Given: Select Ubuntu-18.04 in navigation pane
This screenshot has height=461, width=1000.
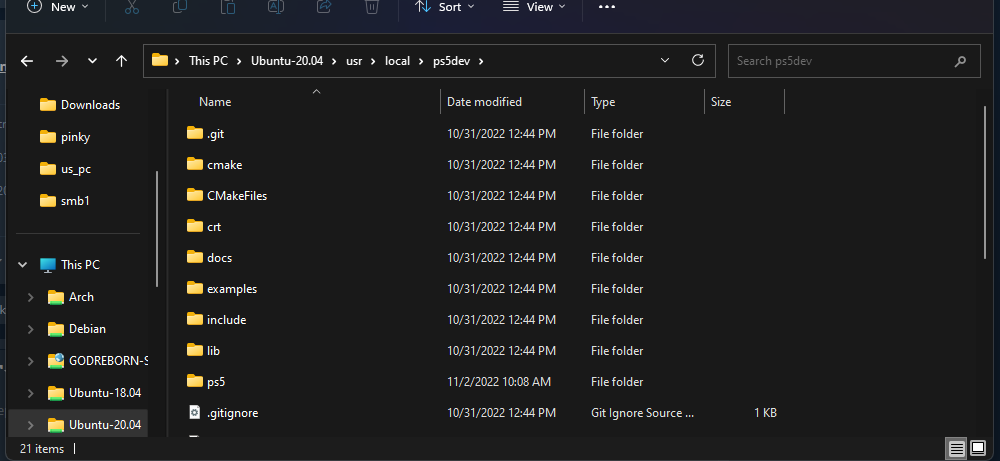Looking at the screenshot, I should tap(105, 393).
